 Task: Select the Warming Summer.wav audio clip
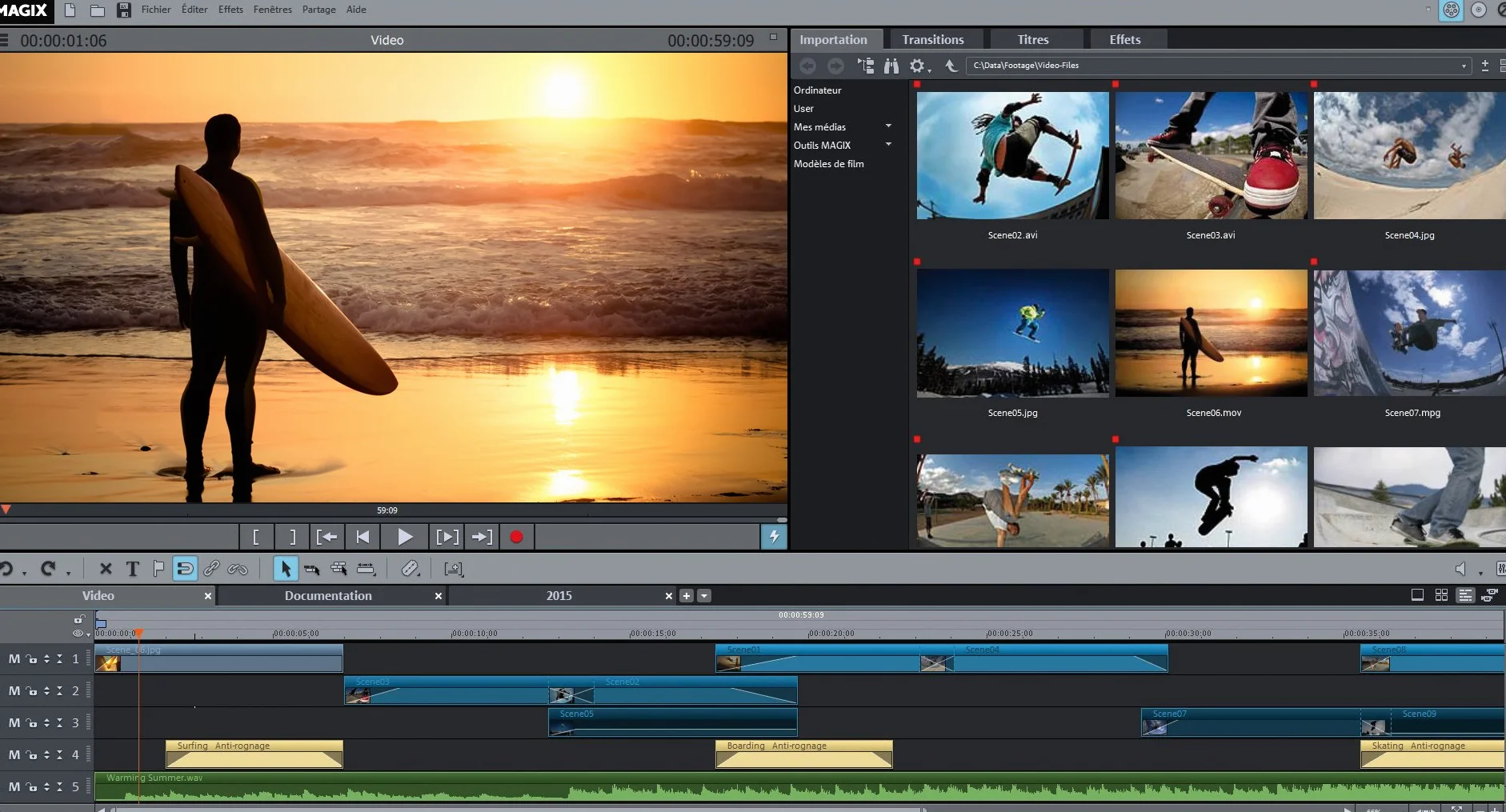[799, 786]
